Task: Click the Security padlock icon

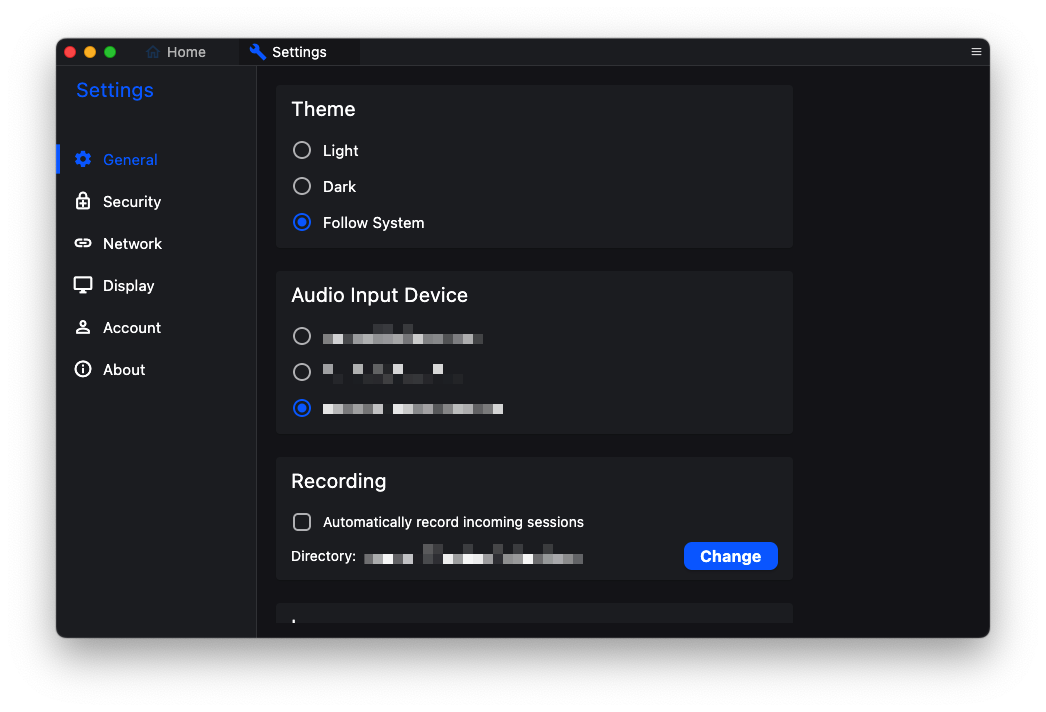Action: point(83,201)
